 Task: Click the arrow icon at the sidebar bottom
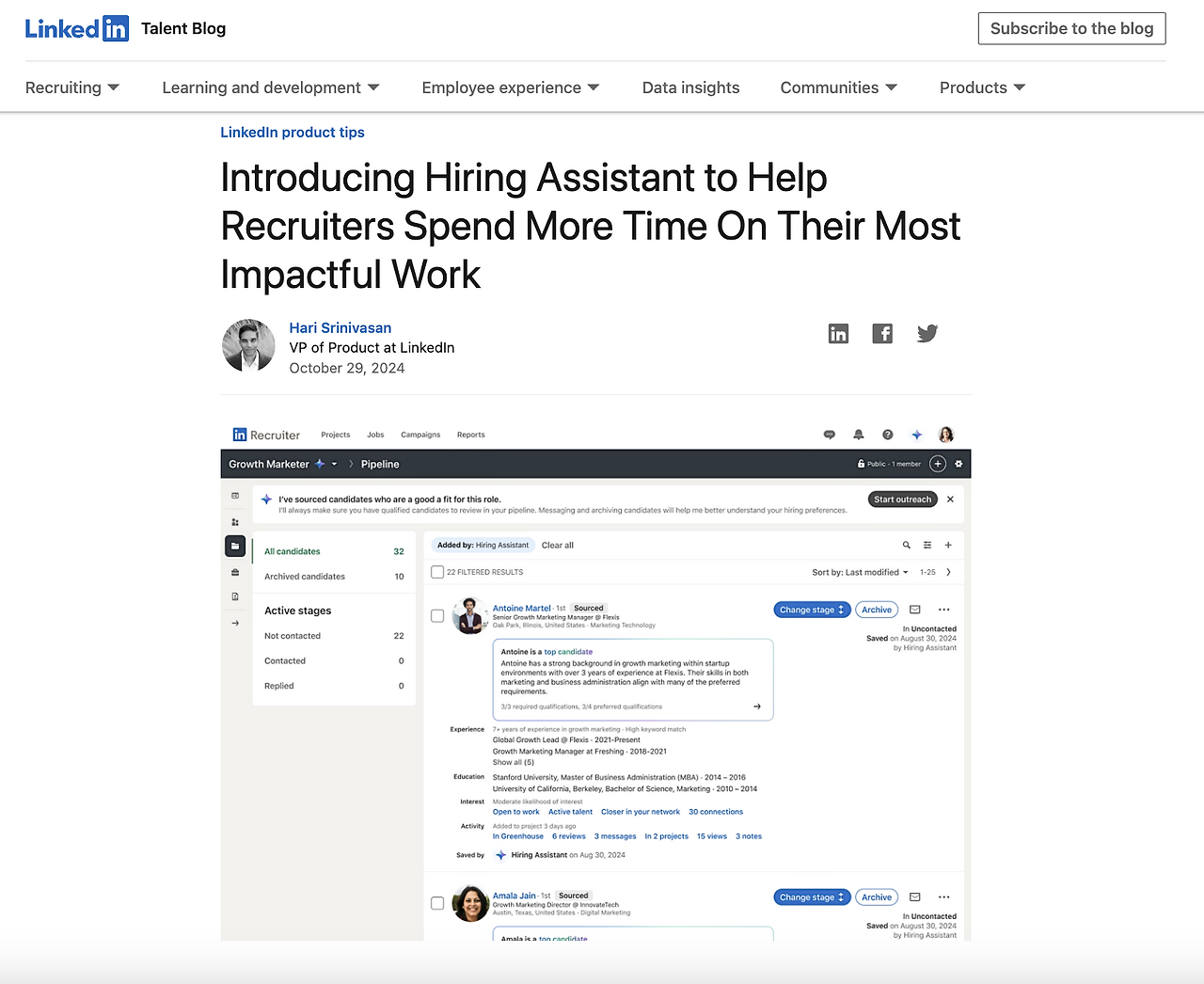235,623
